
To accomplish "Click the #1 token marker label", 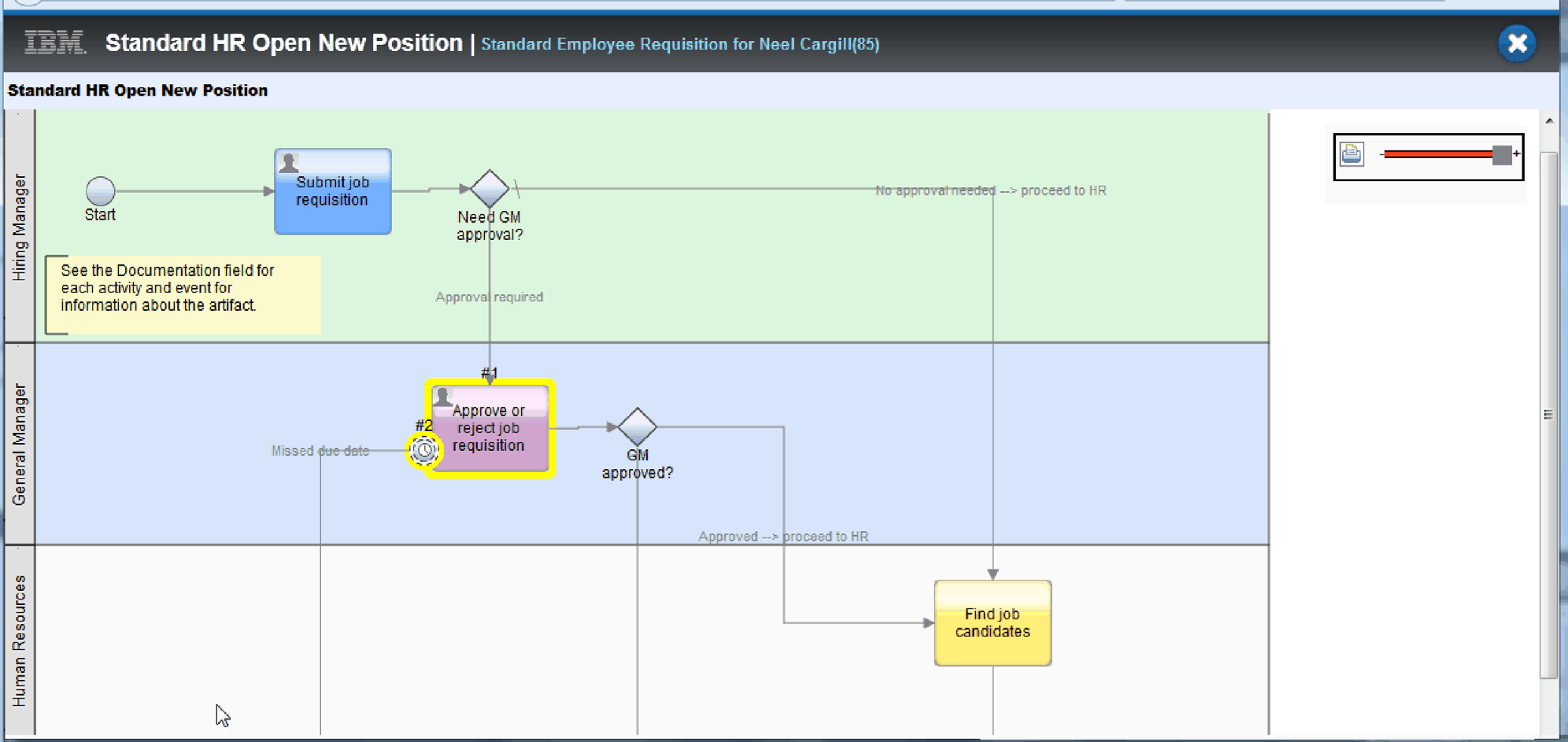I will click(x=490, y=372).
